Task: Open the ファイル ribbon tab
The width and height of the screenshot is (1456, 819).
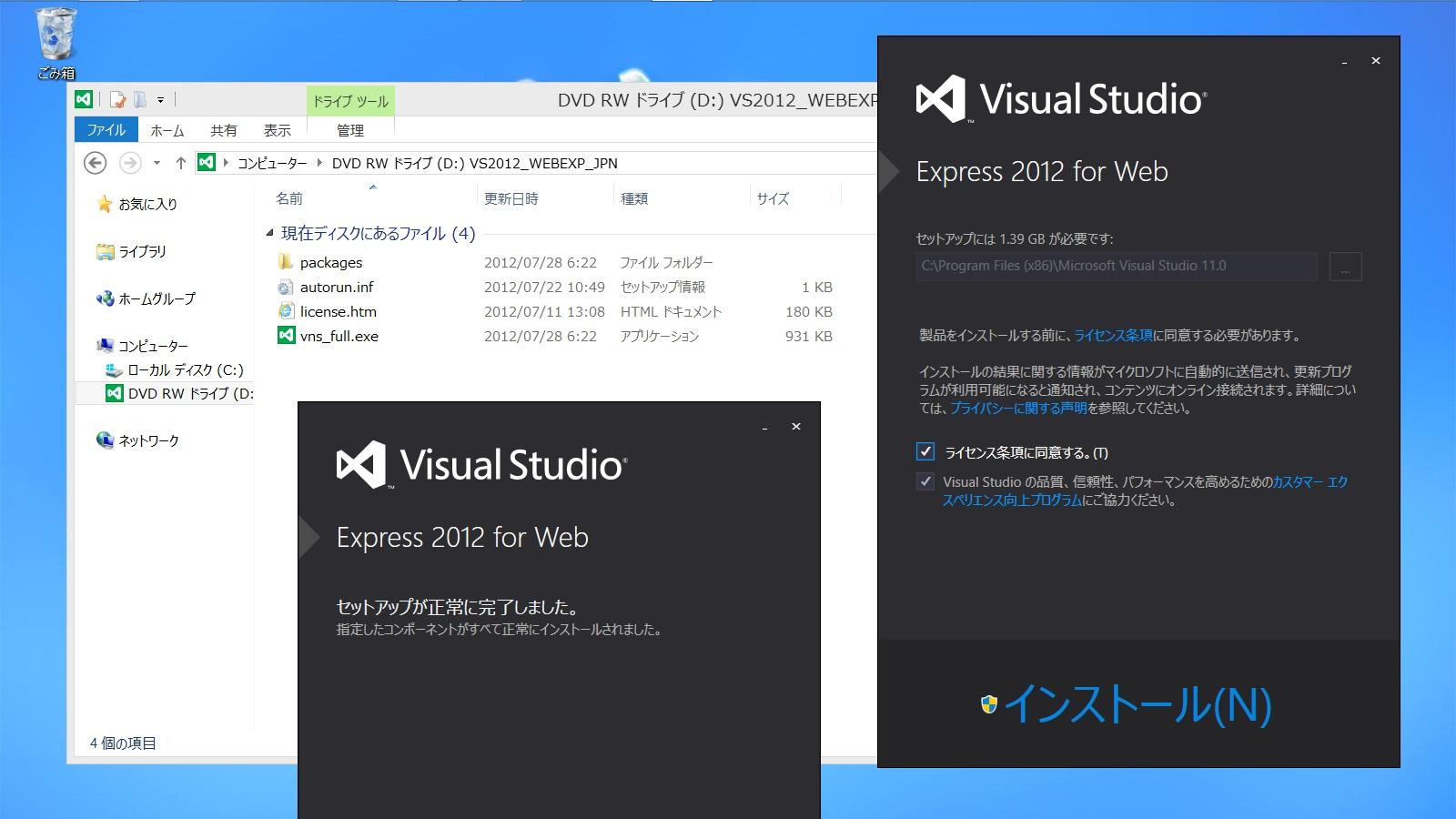Action: point(106,130)
